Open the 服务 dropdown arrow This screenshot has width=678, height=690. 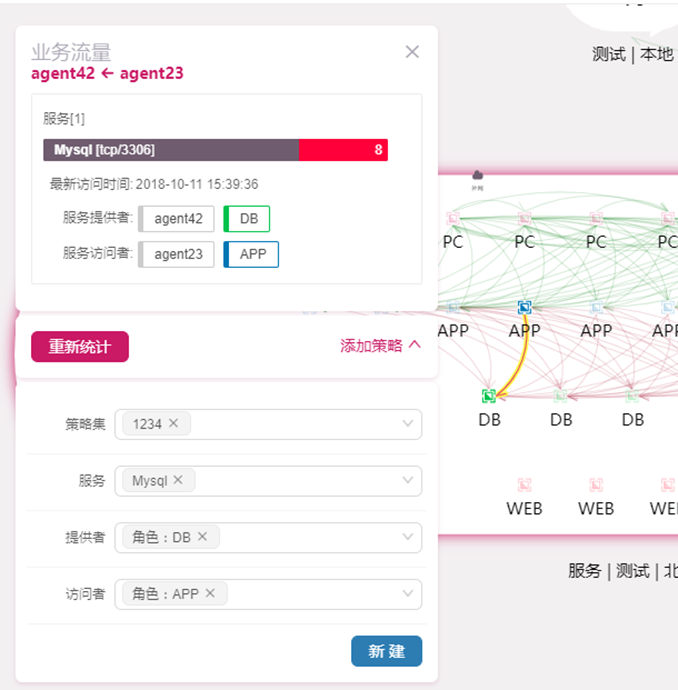pyautogui.click(x=407, y=481)
